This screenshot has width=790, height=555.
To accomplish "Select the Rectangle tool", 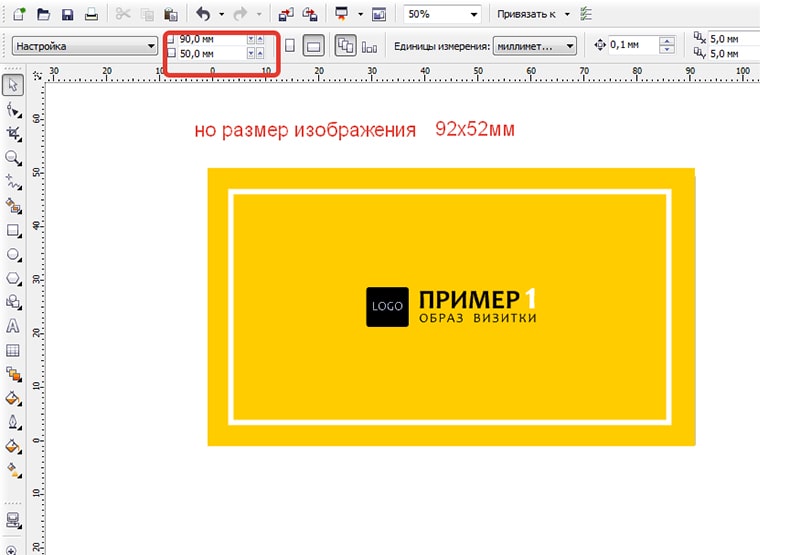I will (13, 230).
